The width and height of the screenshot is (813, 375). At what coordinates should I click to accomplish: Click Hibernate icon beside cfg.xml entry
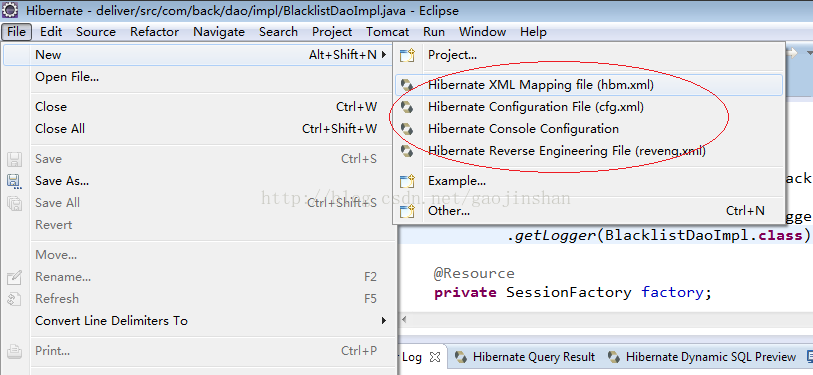pyautogui.click(x=408, y=107)
